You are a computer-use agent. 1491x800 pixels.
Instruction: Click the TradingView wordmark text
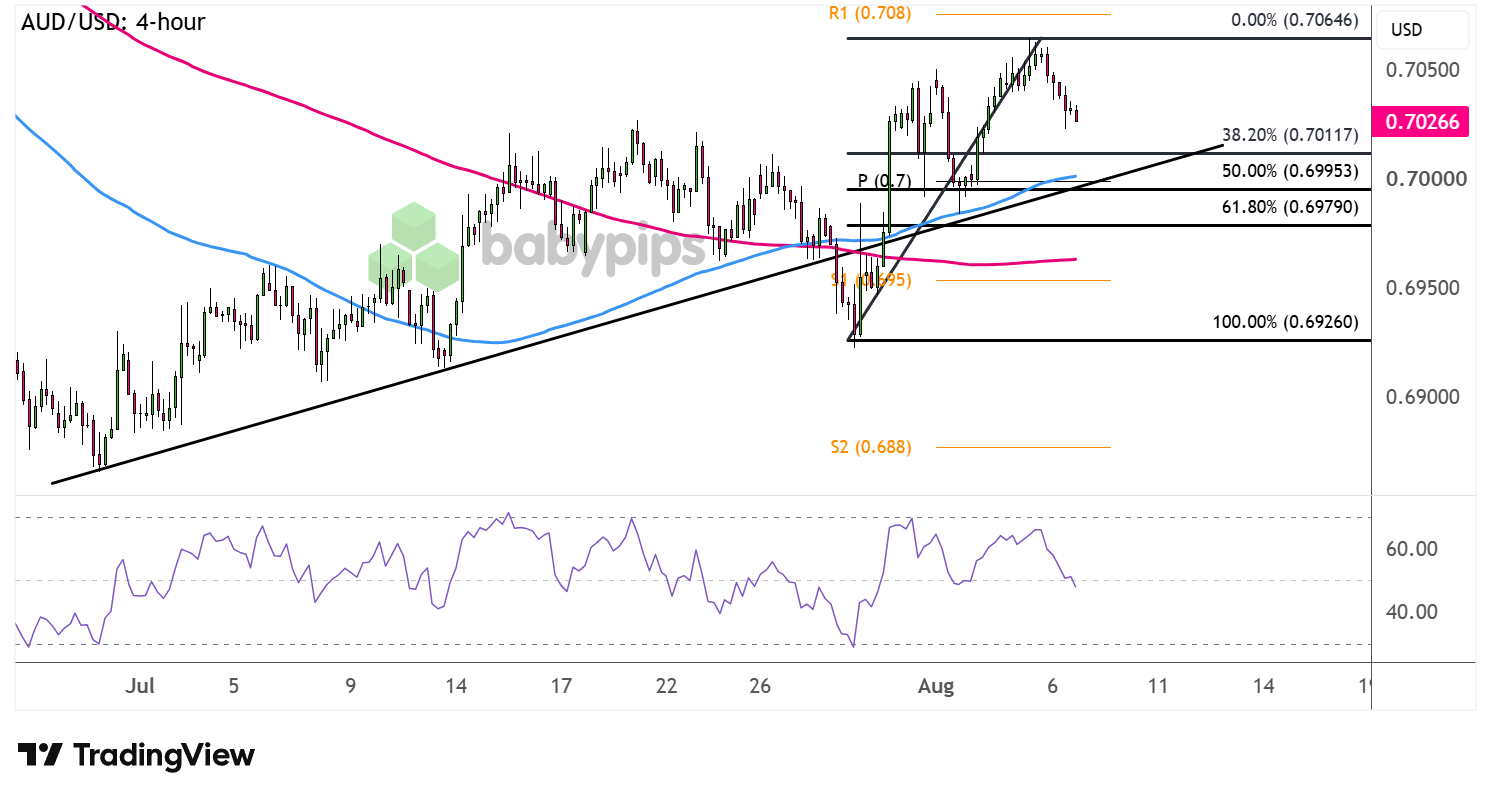(165, 755)
